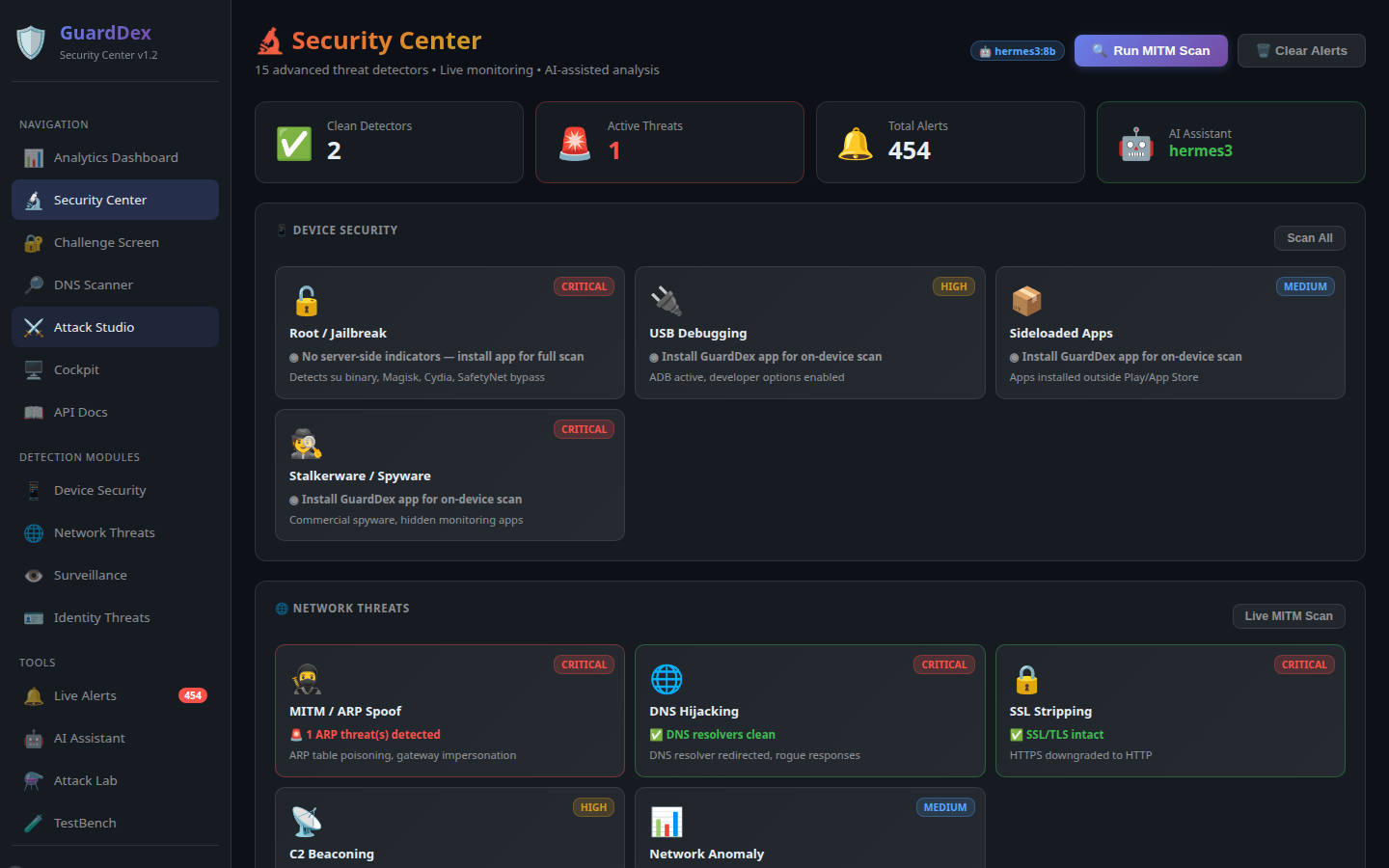Click the GuardDex shield logo
The image size is (1389, 868).
pos(31,42)
